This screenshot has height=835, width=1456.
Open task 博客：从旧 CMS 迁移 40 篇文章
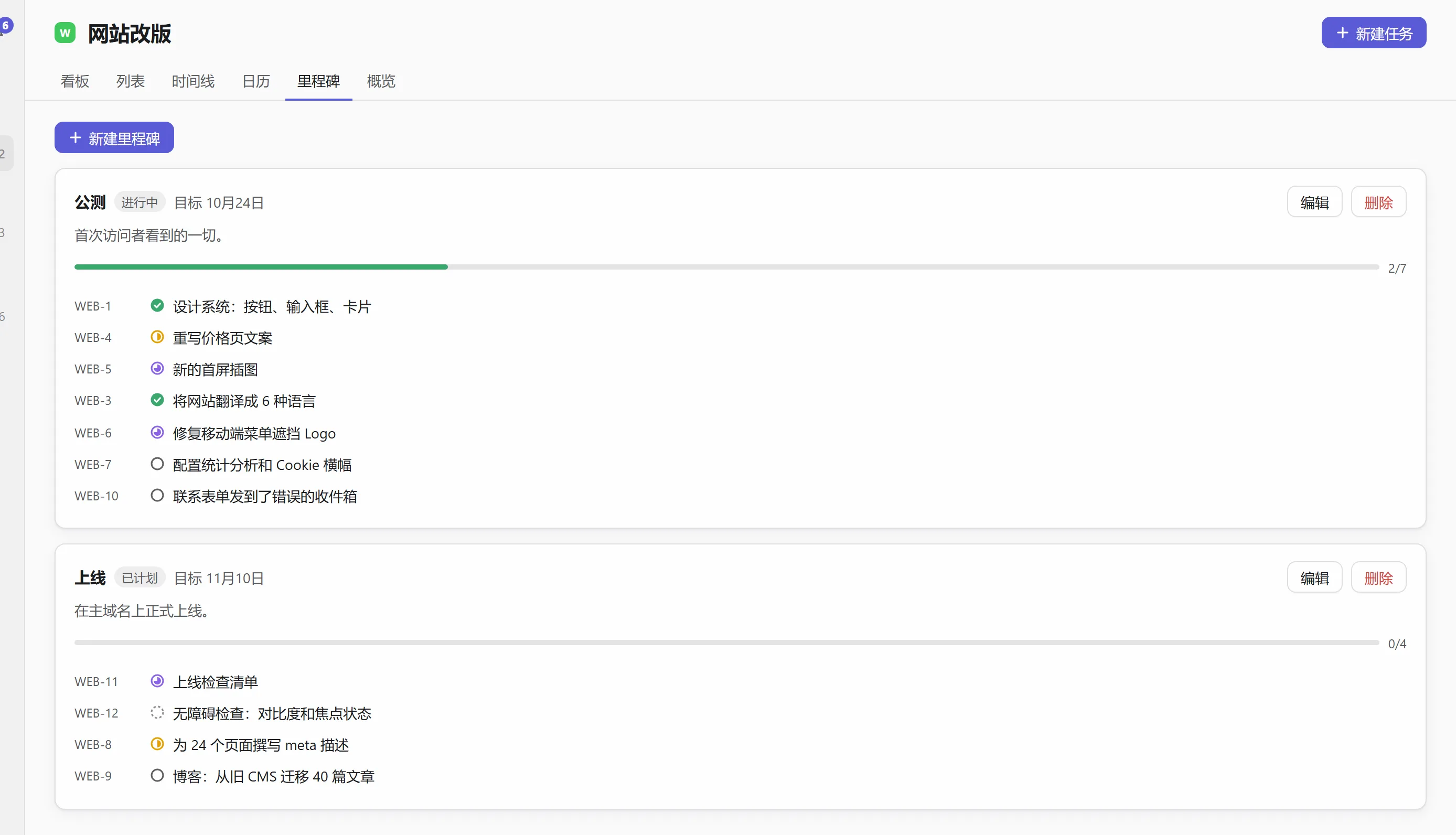coord(274,777)
